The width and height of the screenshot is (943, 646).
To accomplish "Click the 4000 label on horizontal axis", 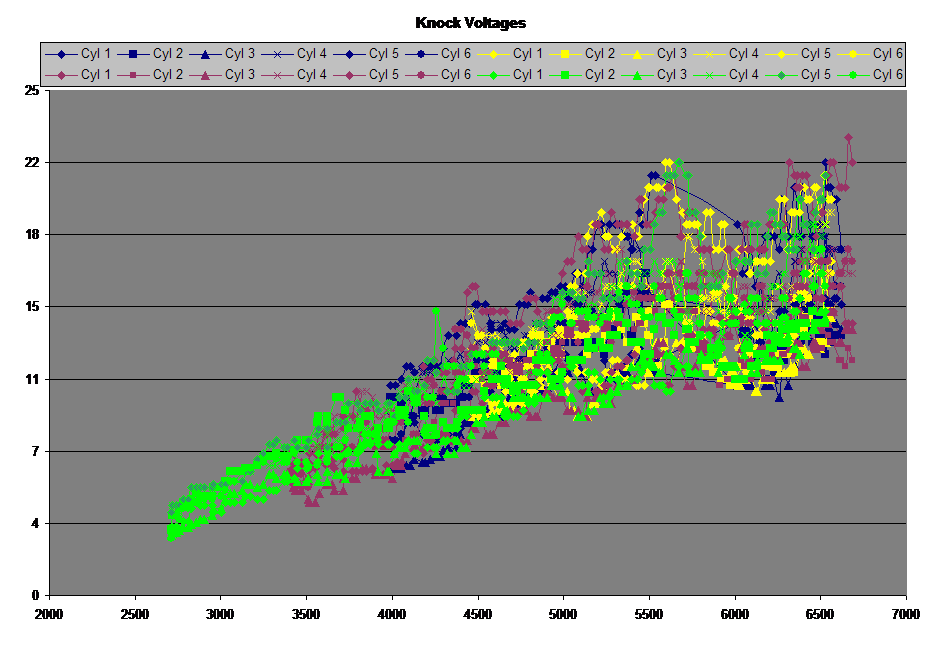I will coord(392,614).
